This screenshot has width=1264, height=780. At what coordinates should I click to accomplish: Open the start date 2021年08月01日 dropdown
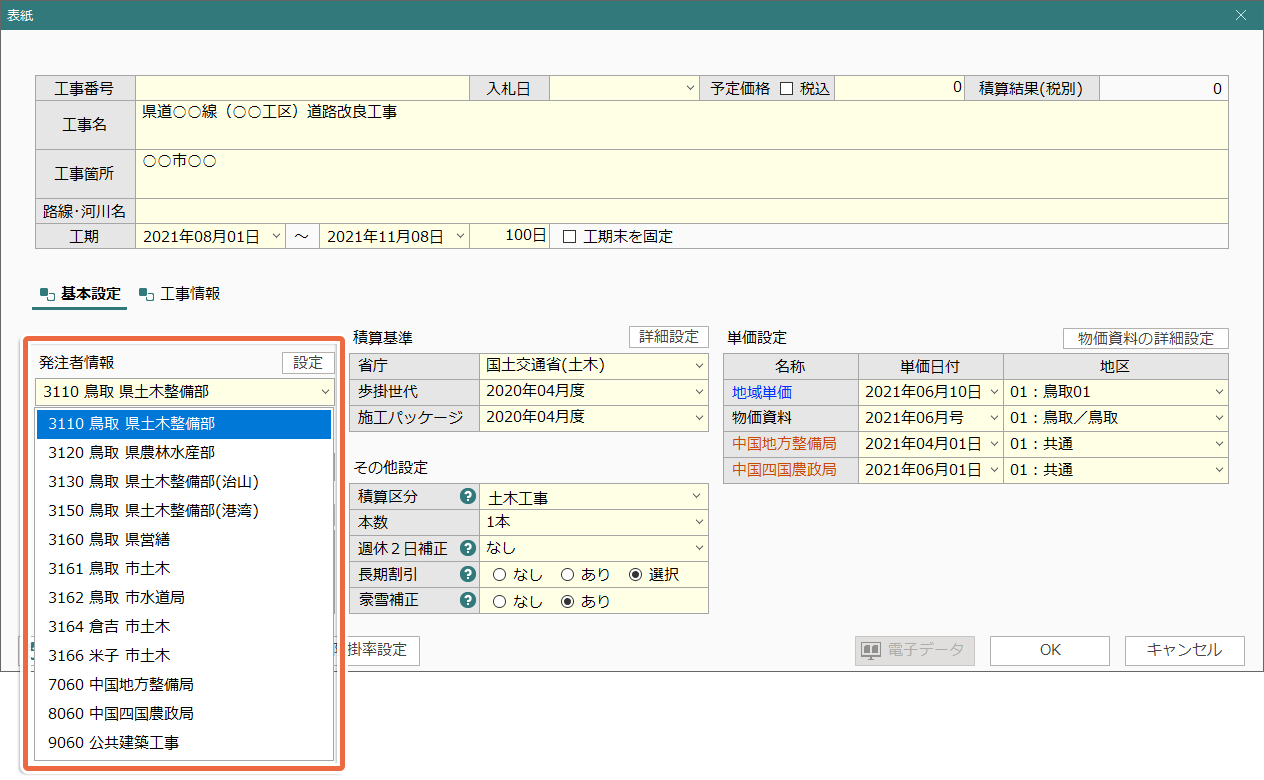(277, 237)
